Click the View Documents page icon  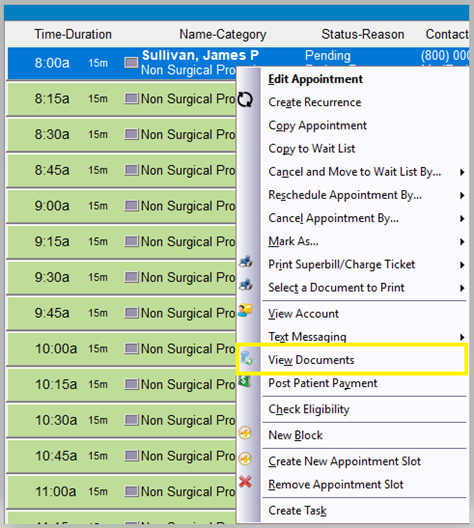tap(246, 358)
